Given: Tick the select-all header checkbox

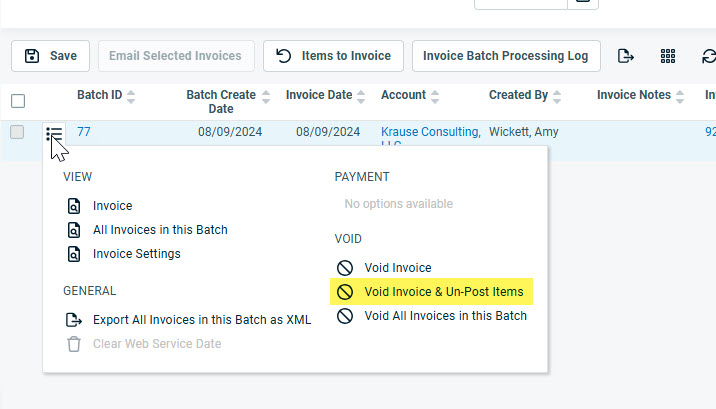Looking at the screenshot, I should pos(18,100).
